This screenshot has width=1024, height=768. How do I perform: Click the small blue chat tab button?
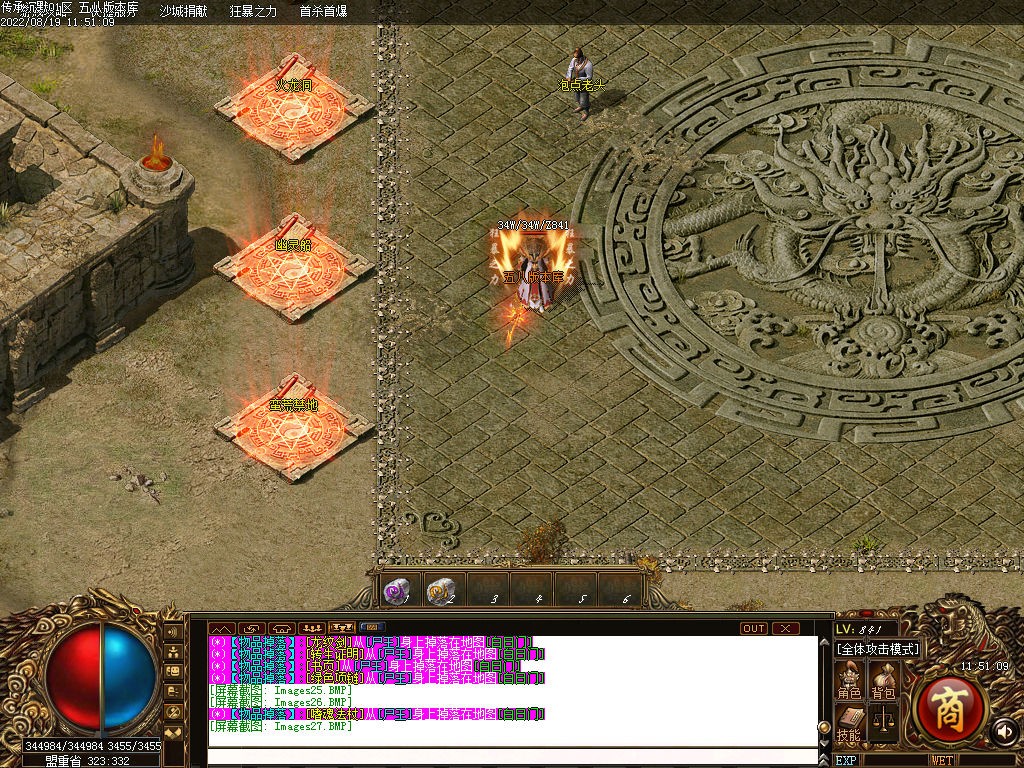[x=372, y=628]
